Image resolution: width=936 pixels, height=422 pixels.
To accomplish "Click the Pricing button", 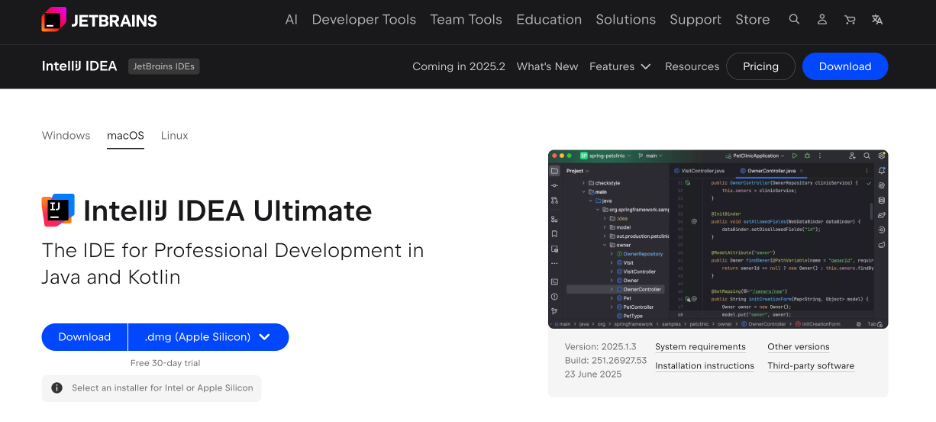I will pos(760,67).
